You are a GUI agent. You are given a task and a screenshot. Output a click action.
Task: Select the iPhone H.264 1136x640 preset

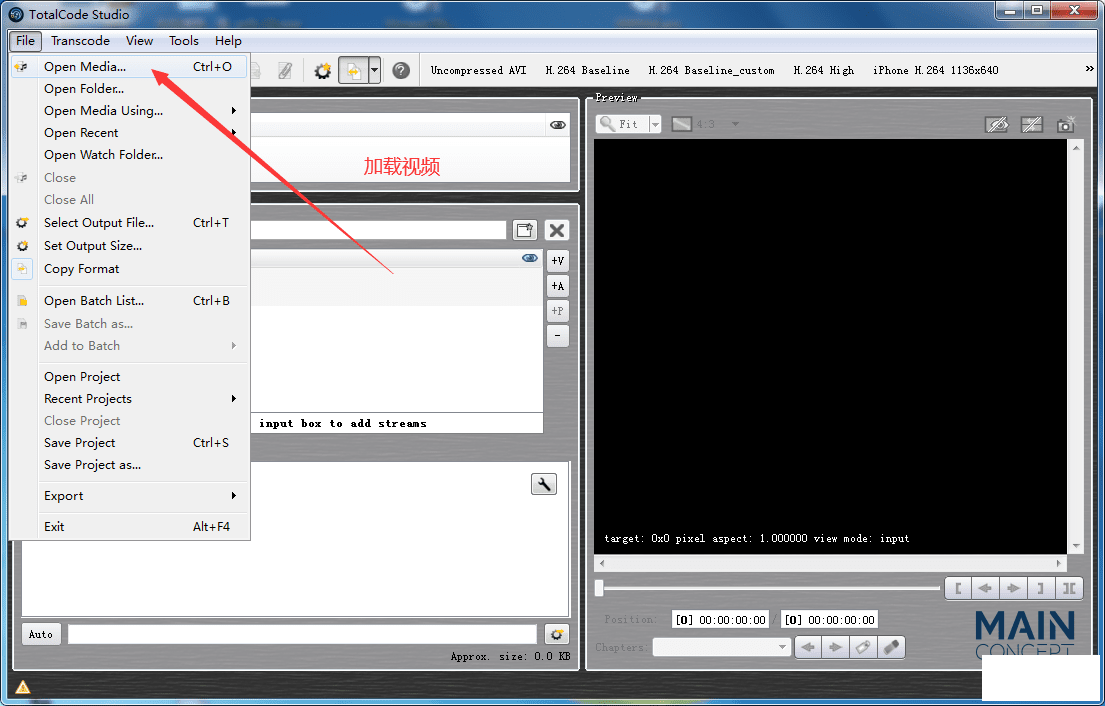(936, 70)
